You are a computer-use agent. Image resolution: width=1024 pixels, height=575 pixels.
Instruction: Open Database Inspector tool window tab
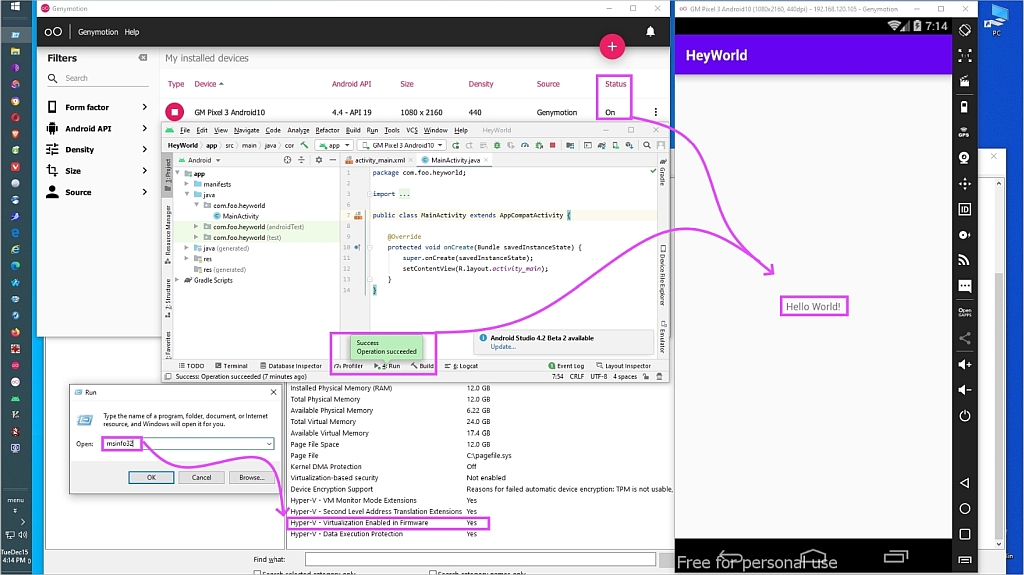click(x=291, y=366)
